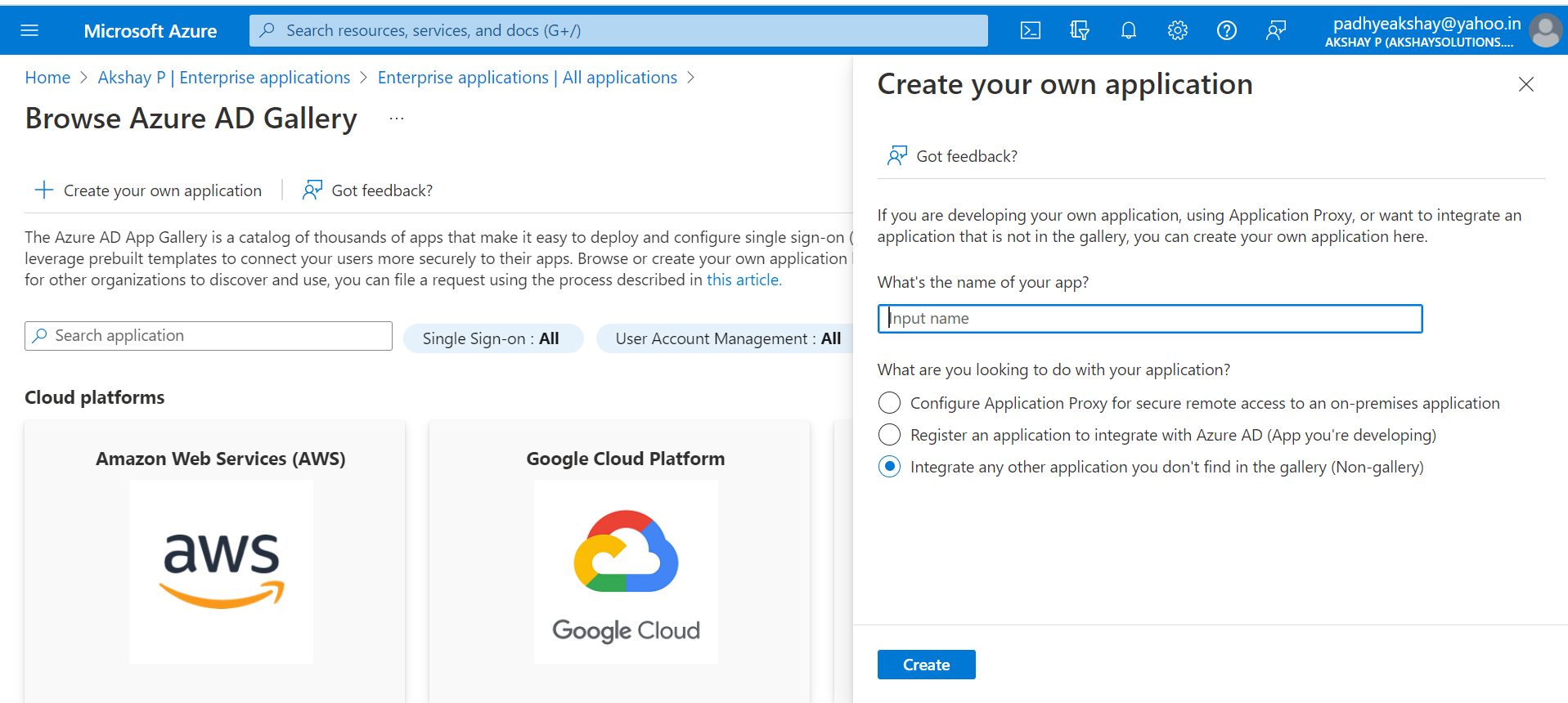Open the Directories and subscriptions filter icon
1568x703 pixels.
click(1079, 31)
